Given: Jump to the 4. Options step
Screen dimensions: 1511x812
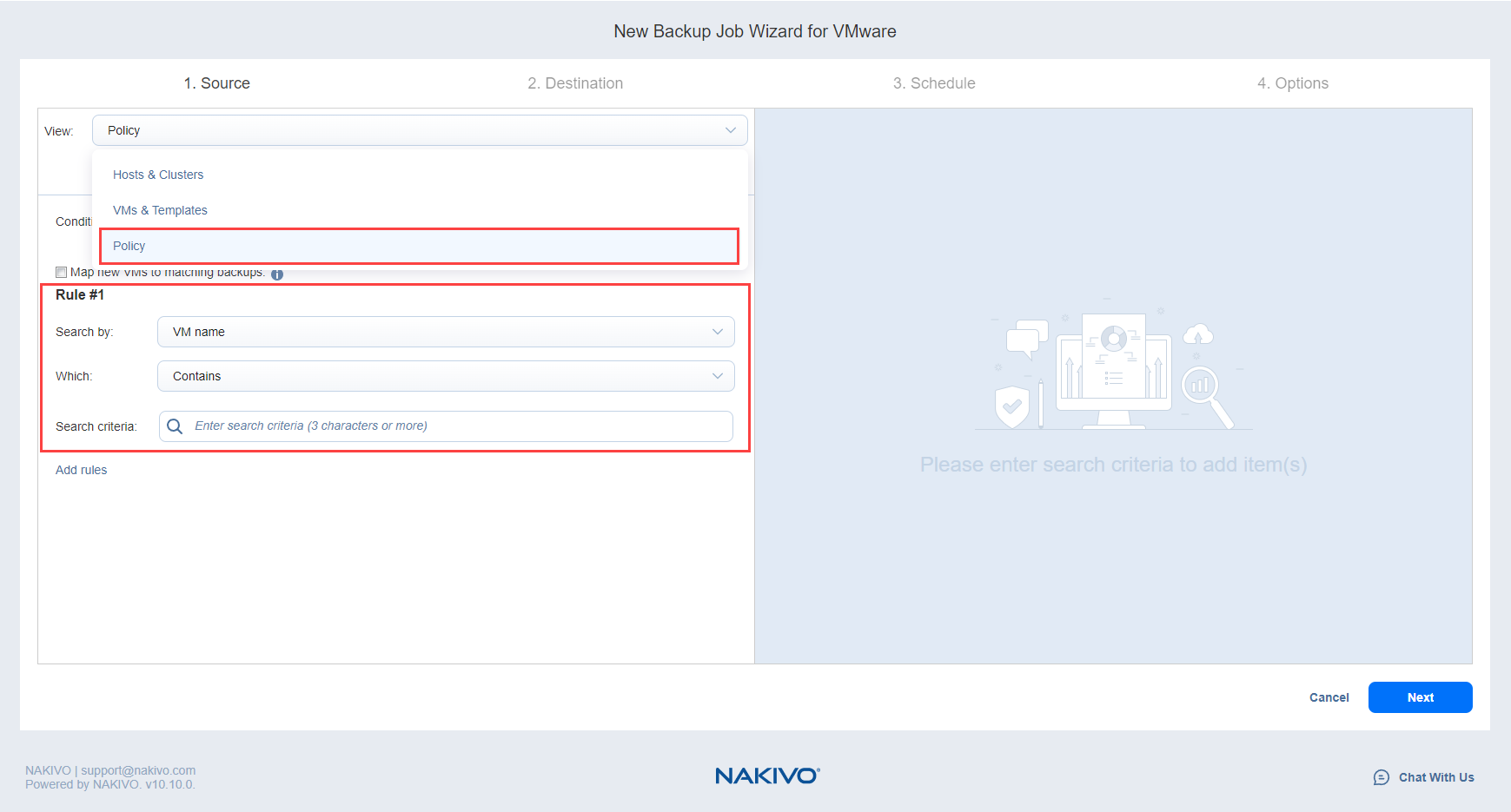Looking at the screenshot, I should point(1292,83).
